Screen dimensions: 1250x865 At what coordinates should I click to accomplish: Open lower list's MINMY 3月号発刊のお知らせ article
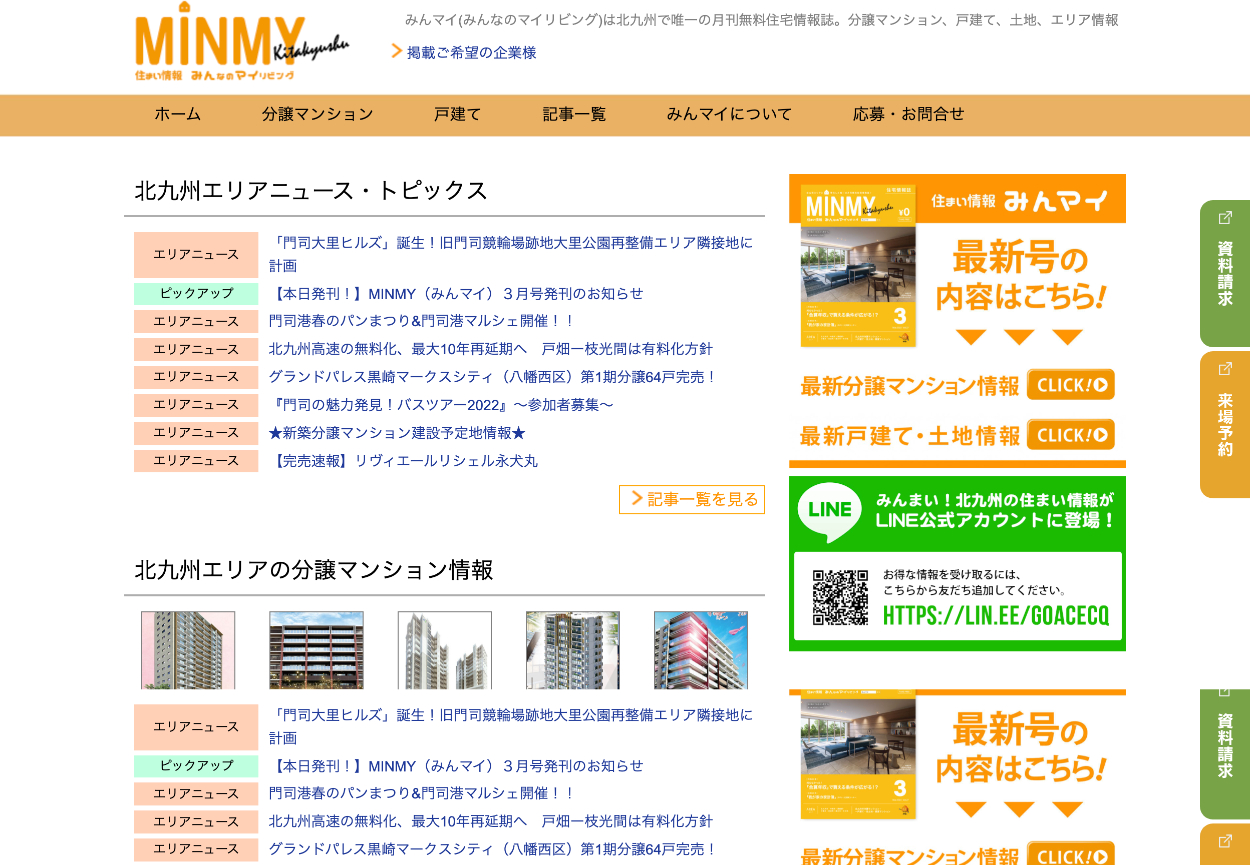[x=456, y=766]
